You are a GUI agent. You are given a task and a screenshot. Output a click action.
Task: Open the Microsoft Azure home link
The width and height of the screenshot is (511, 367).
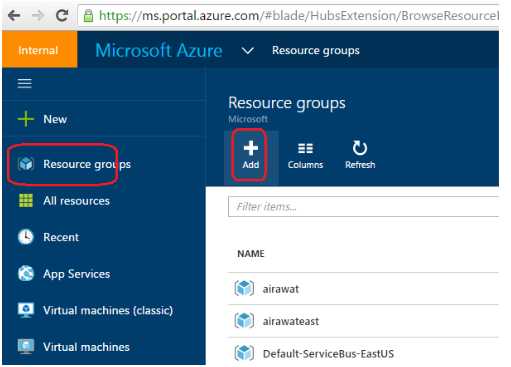(x=159, y=51)
